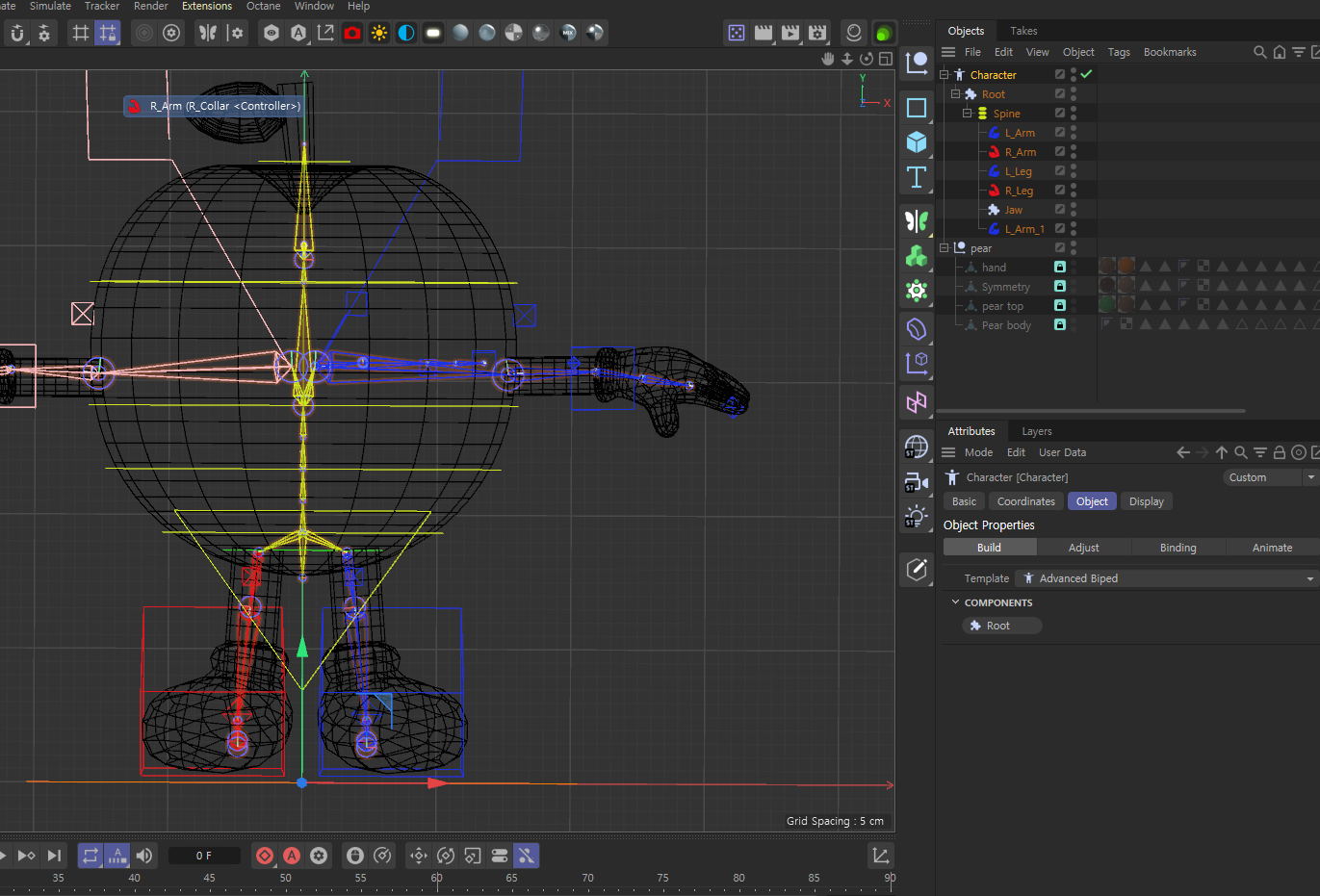Click the green Cloner cubes icon

click(917, 256)
